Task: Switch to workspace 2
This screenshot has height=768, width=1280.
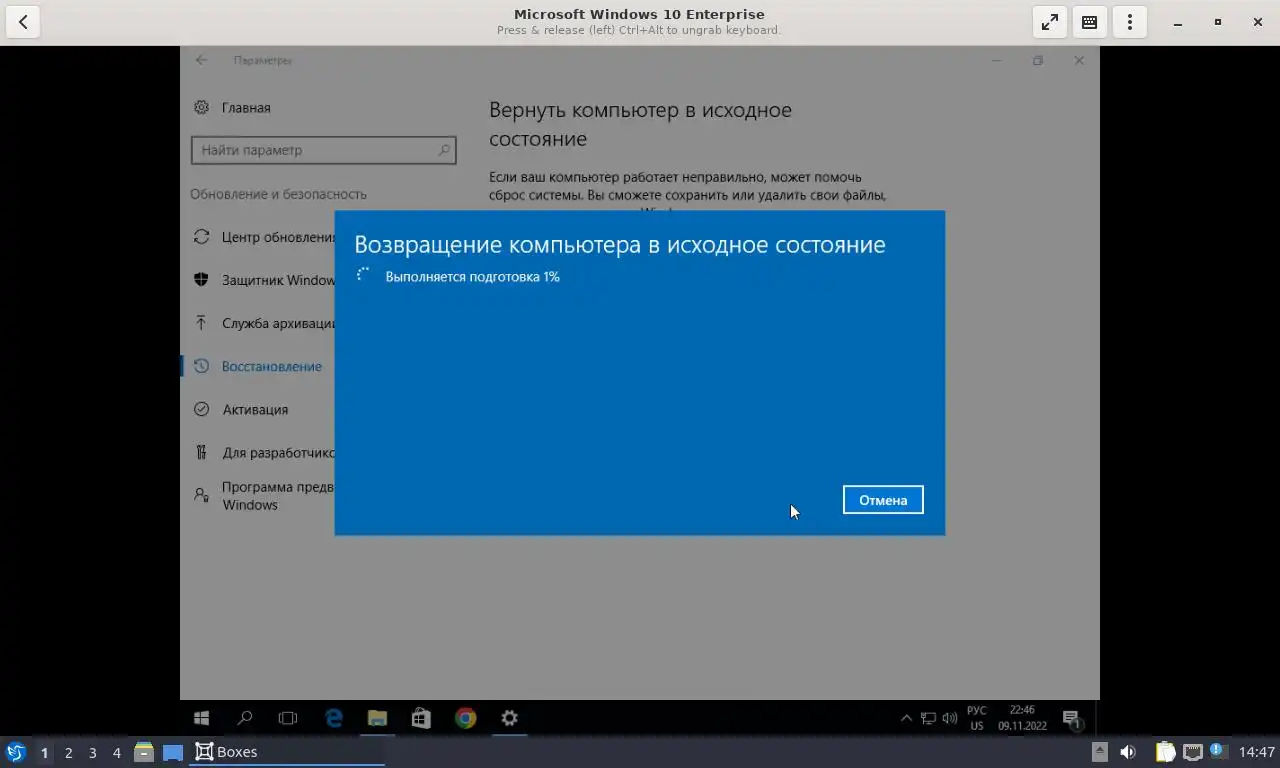Action: (68, 752)
